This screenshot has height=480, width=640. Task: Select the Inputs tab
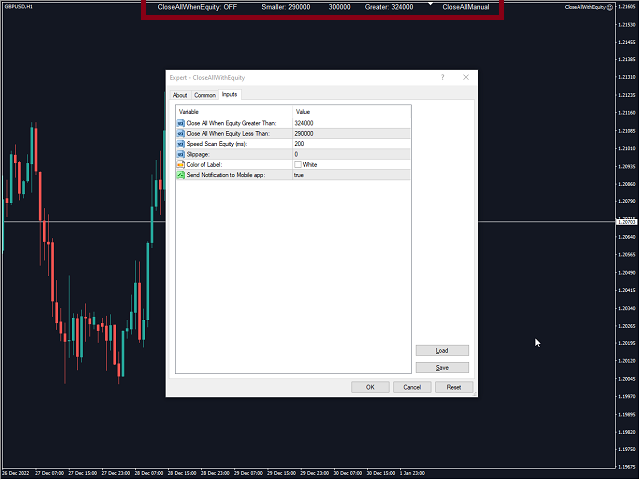click(229, 94)
